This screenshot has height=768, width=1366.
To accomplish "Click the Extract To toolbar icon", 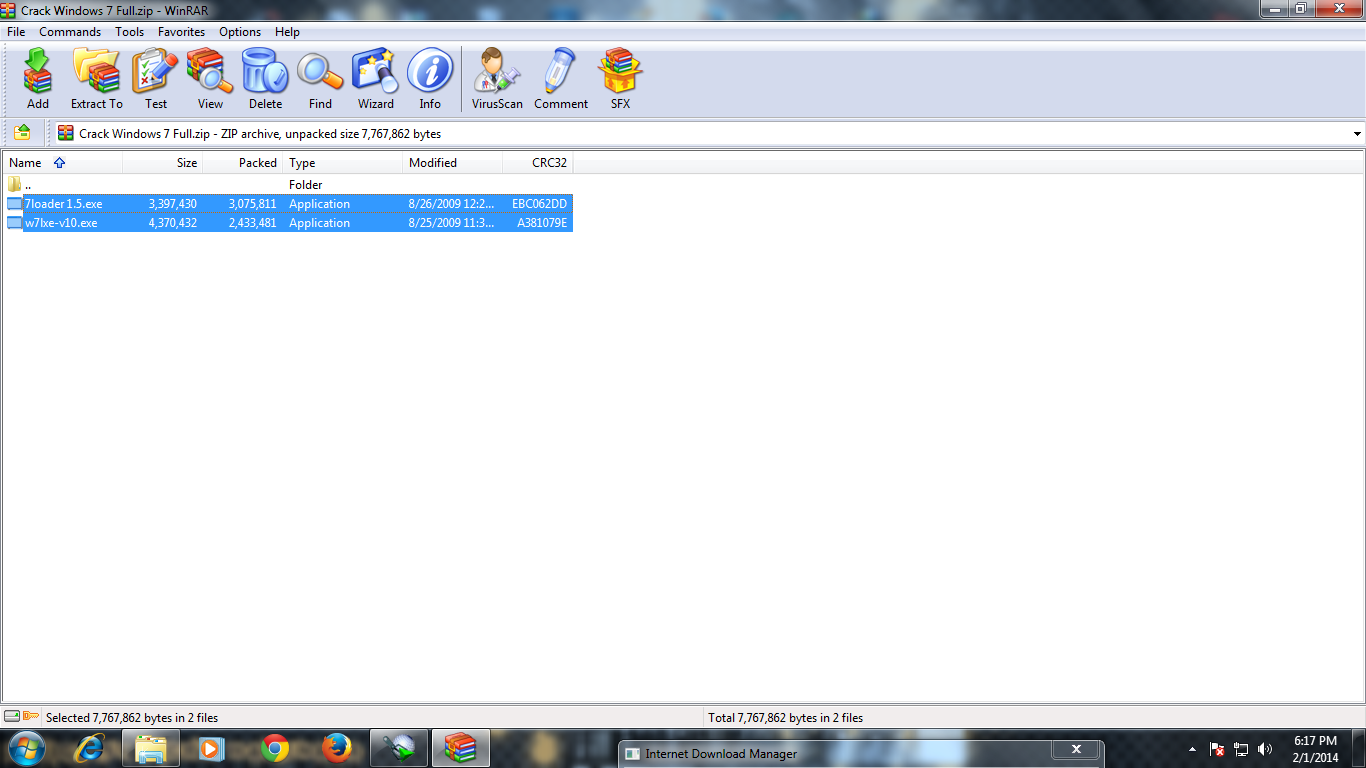I will [97, 78].
